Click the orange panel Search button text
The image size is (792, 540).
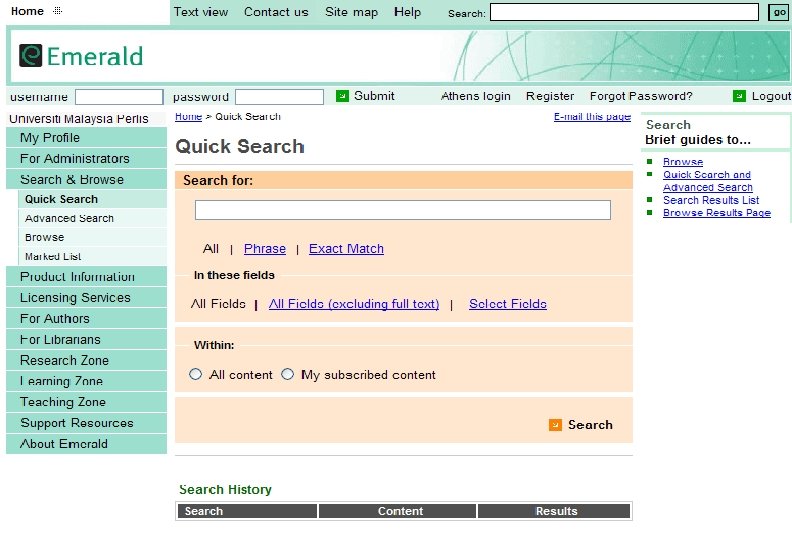[590, 425]
